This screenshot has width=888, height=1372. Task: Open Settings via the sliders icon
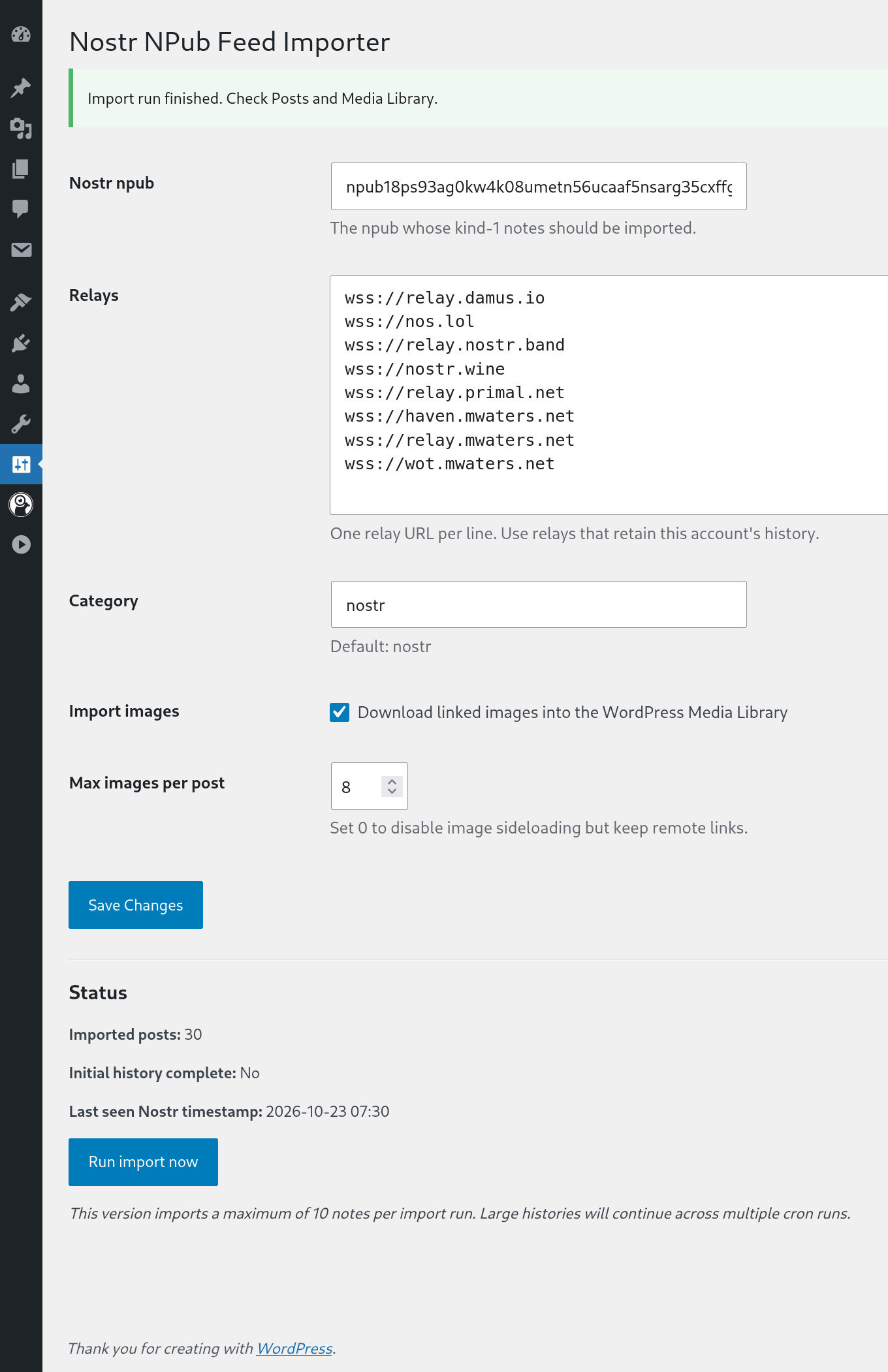click(x=21, y=464)
